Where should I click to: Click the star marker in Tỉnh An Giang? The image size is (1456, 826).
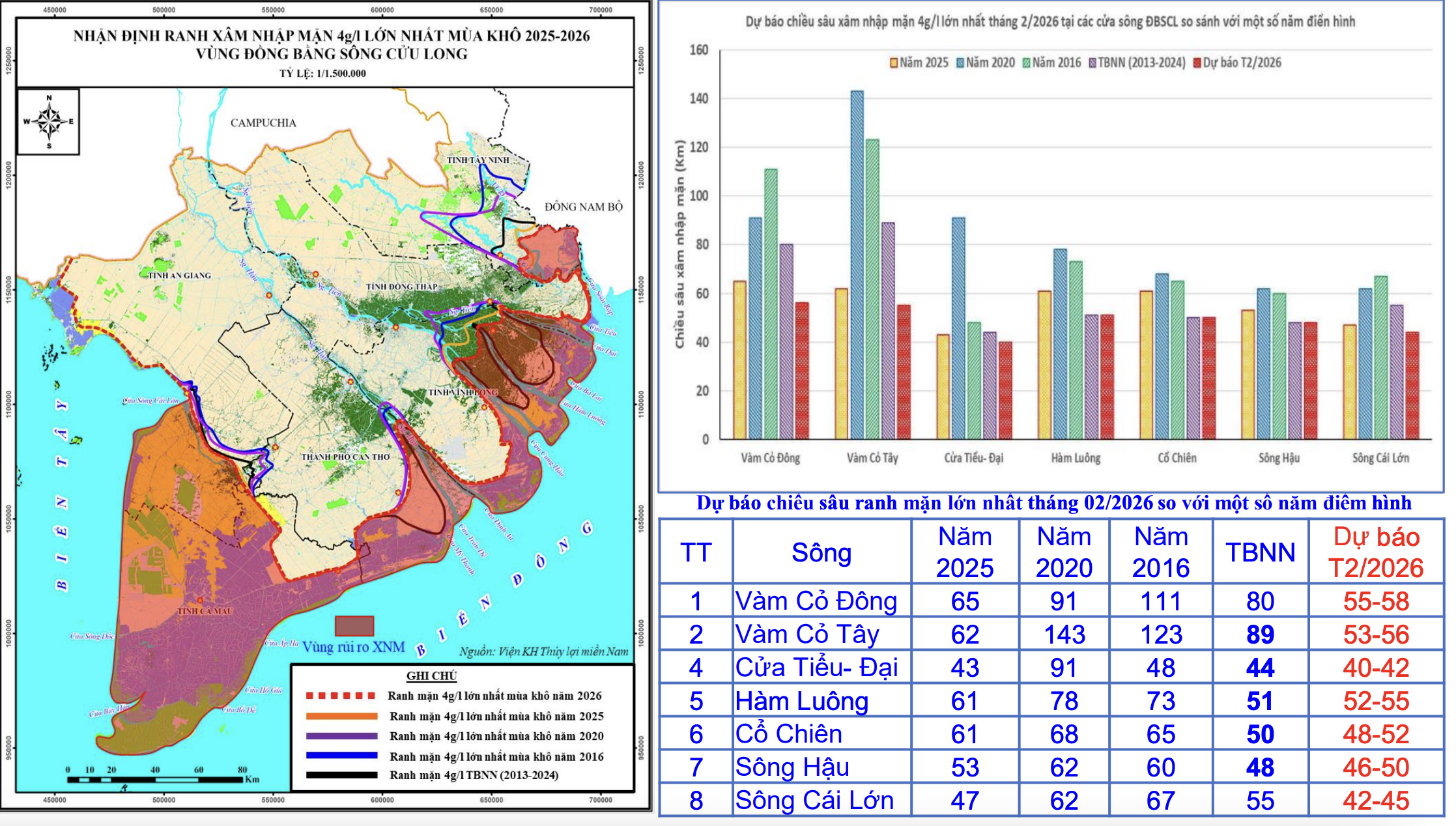pos(269,294)
